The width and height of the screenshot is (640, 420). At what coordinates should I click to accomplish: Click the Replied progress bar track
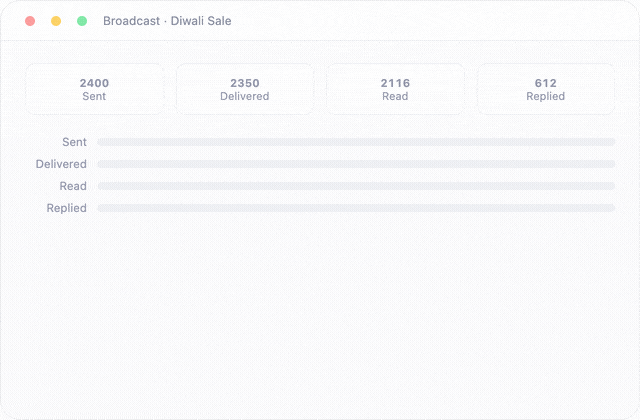point(356,208)
